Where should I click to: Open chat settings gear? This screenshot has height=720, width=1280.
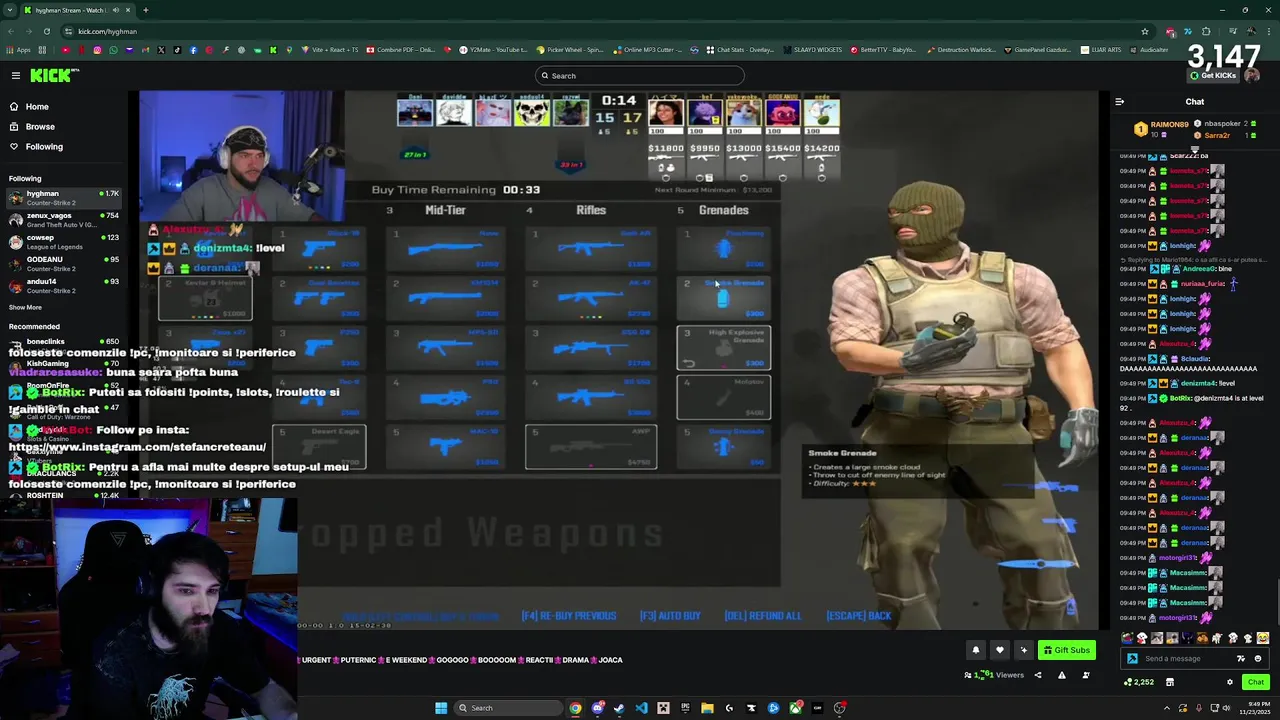[1230, 682]
